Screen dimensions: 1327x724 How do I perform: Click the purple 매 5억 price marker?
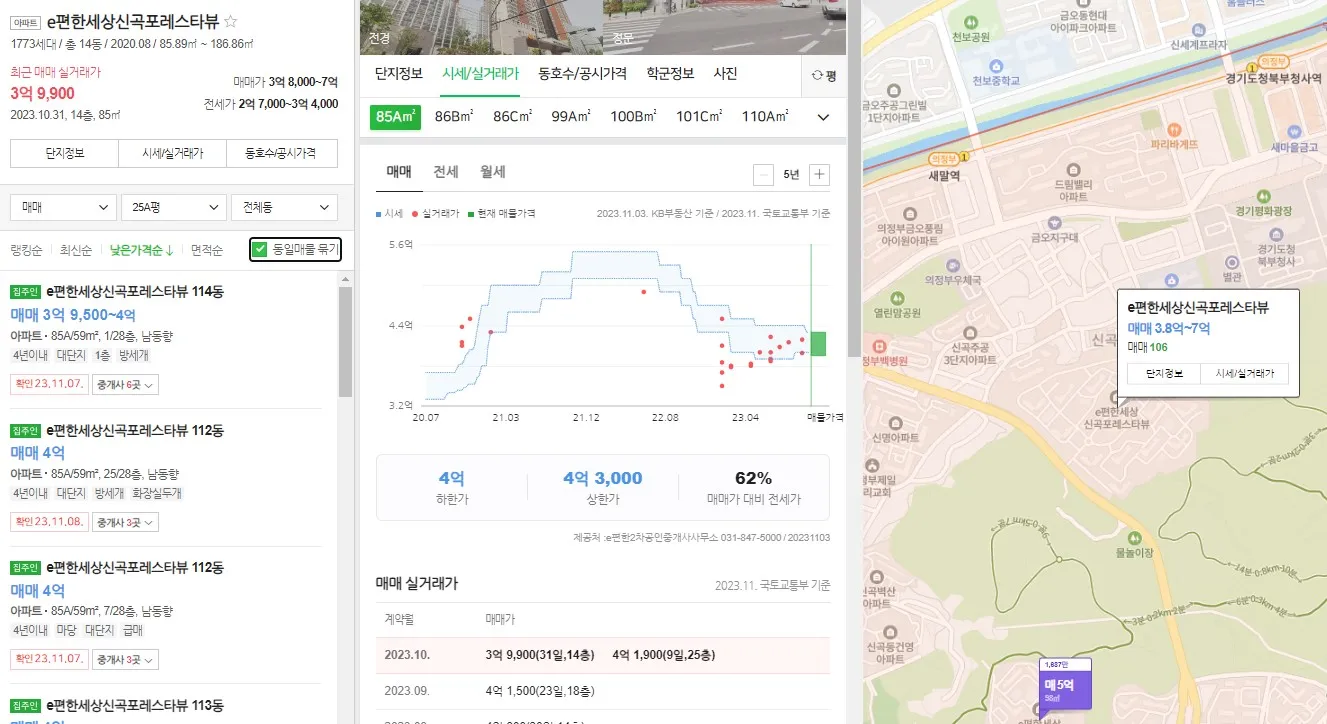point(1064,683)
